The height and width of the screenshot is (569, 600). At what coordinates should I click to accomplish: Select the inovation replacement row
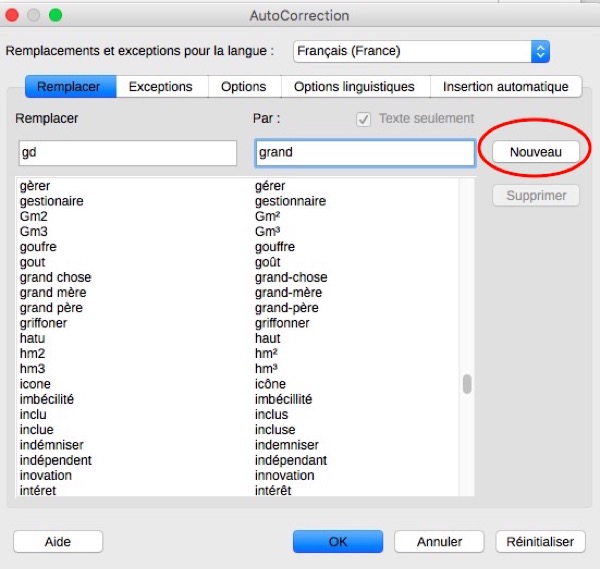[x=46, y=475]
